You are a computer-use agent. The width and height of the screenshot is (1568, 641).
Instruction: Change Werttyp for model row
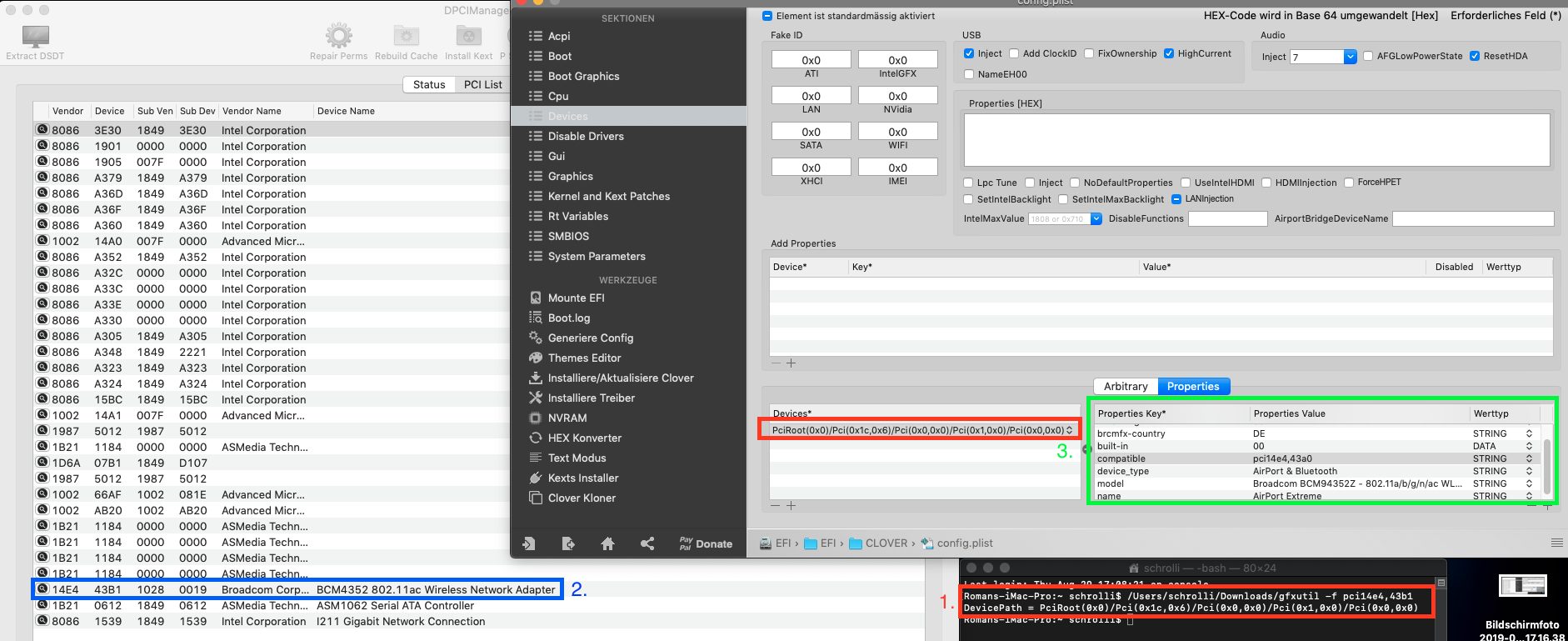(1529, 483)
